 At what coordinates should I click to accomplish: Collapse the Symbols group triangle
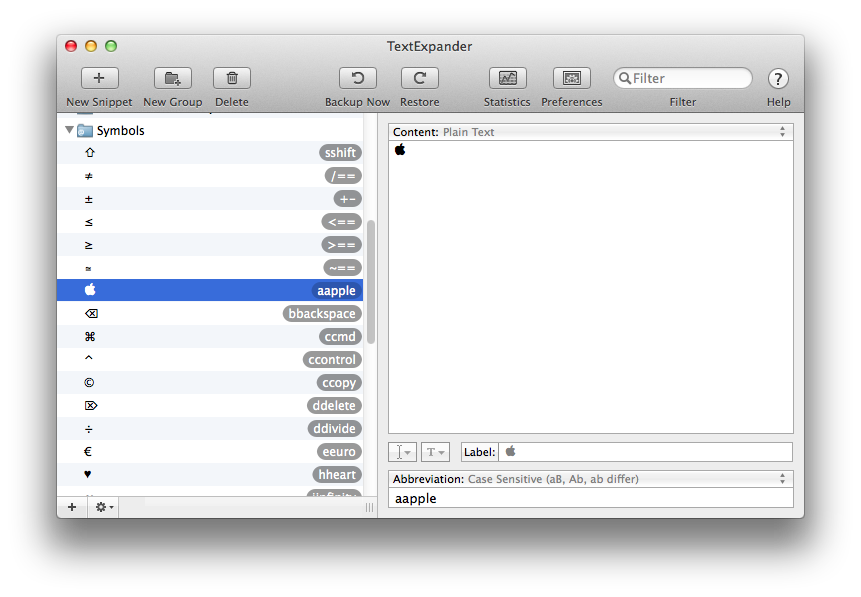pos(69,130)
